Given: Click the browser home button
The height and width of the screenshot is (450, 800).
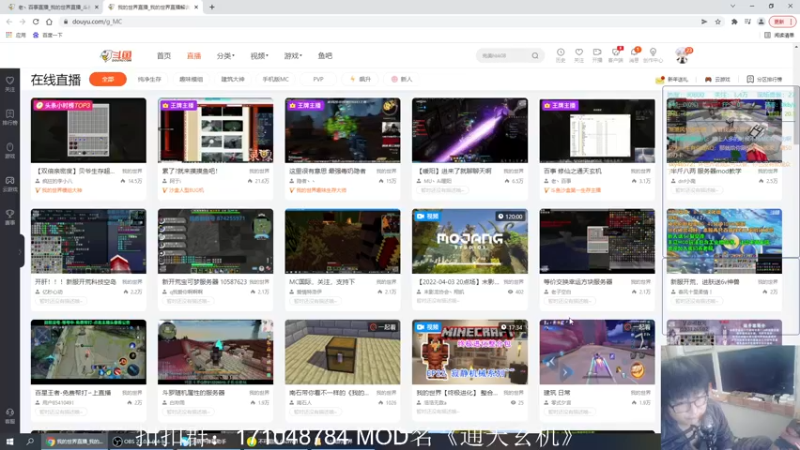Looking at the screenshot, I should [49, 21].
